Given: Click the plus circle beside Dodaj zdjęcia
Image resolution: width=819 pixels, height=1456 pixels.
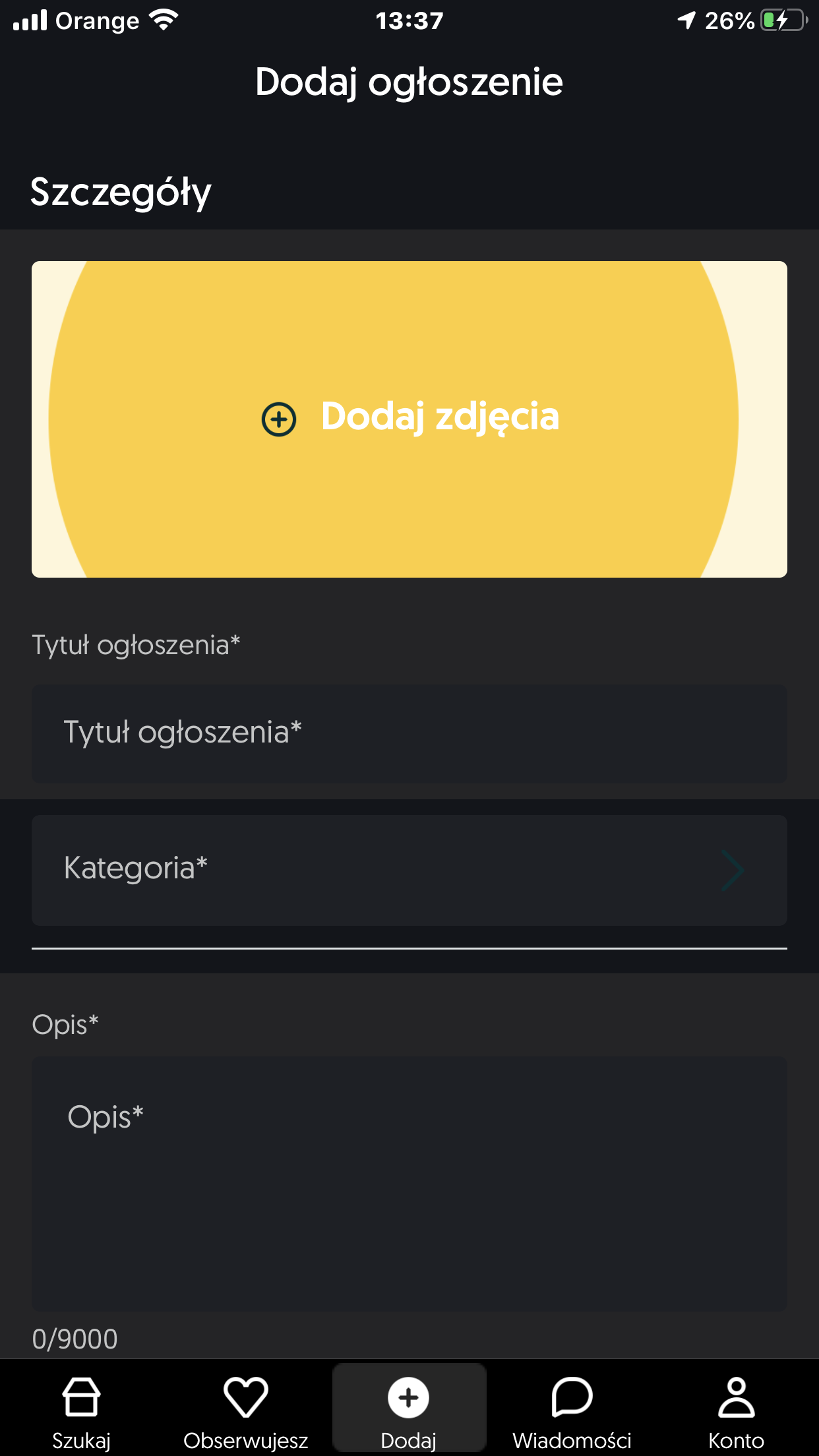Looking at the screenshot, I should click(279, 419).
